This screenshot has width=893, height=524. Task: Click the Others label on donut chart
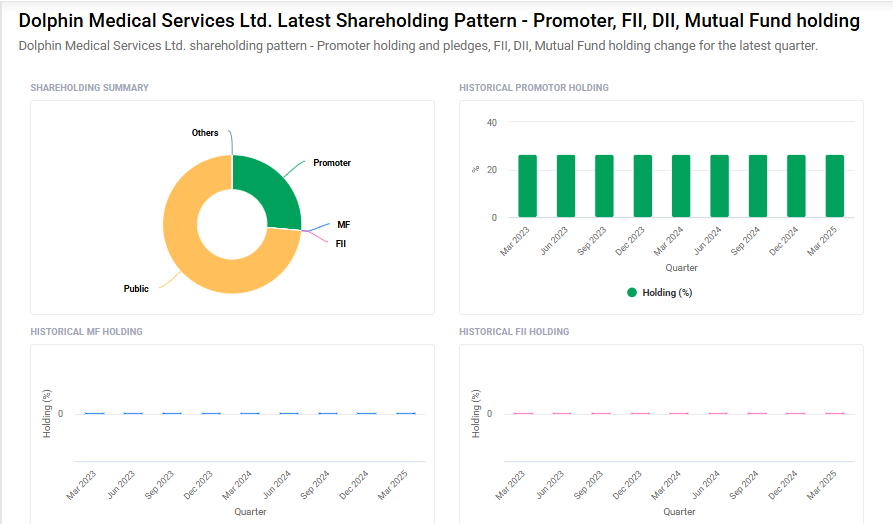click(x=205, y=133)
